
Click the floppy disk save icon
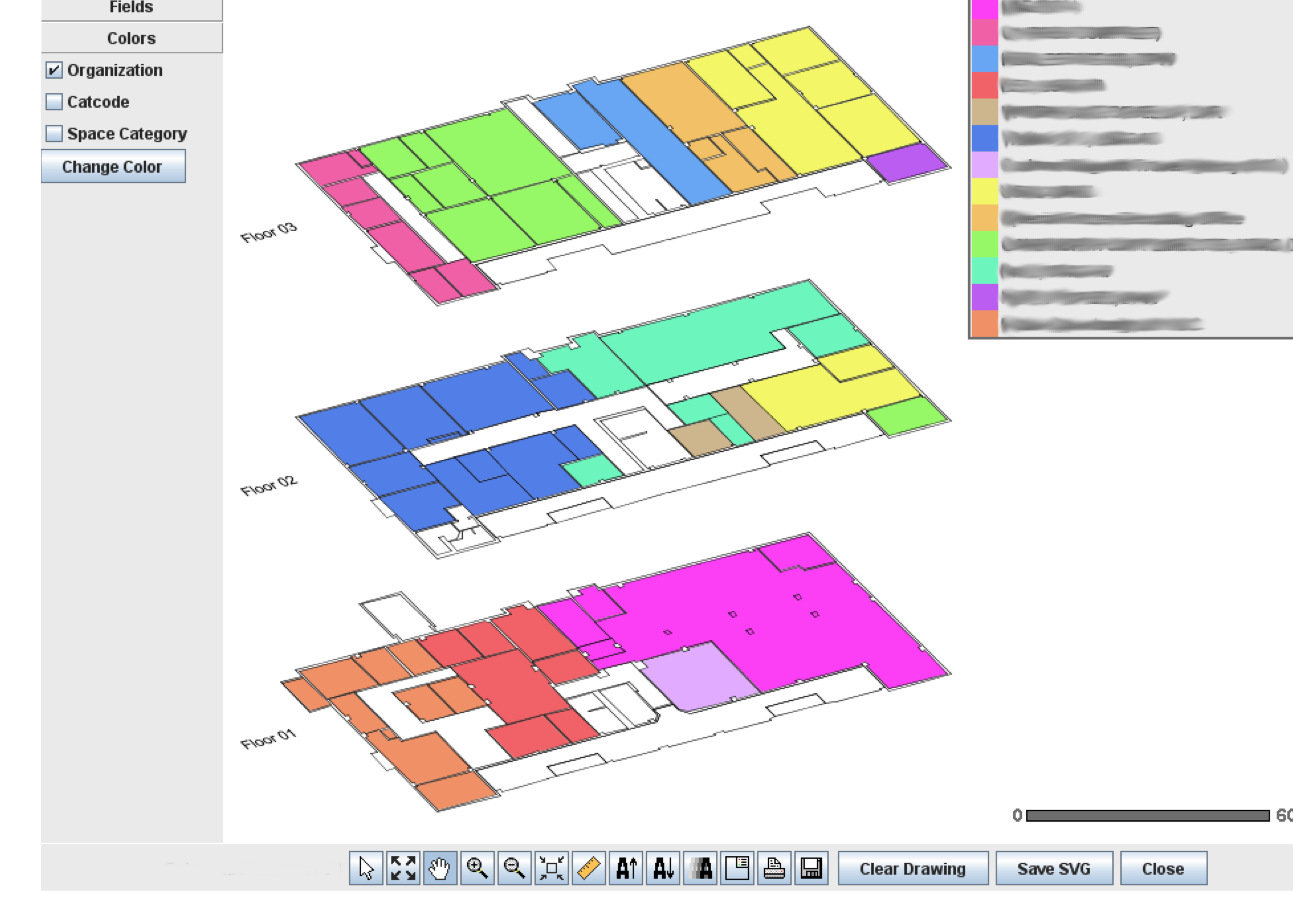pyautogui.click(x=811, y=868)
